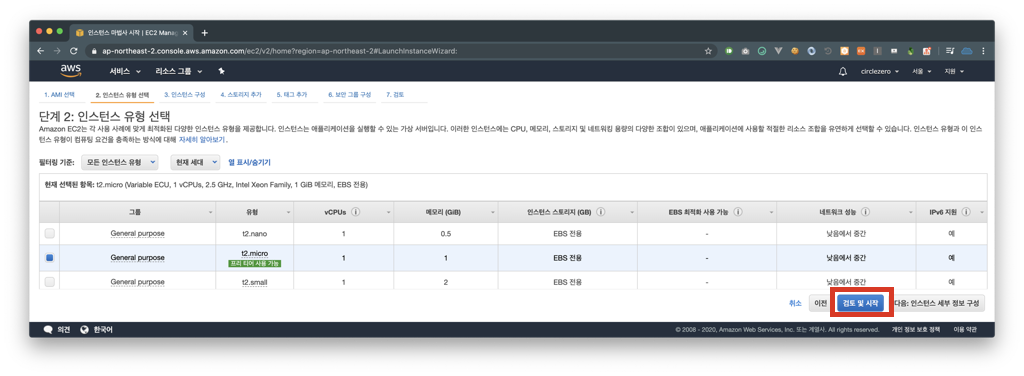Click the globe language icon in footer
1024x376 pixels.
[84, 330]
